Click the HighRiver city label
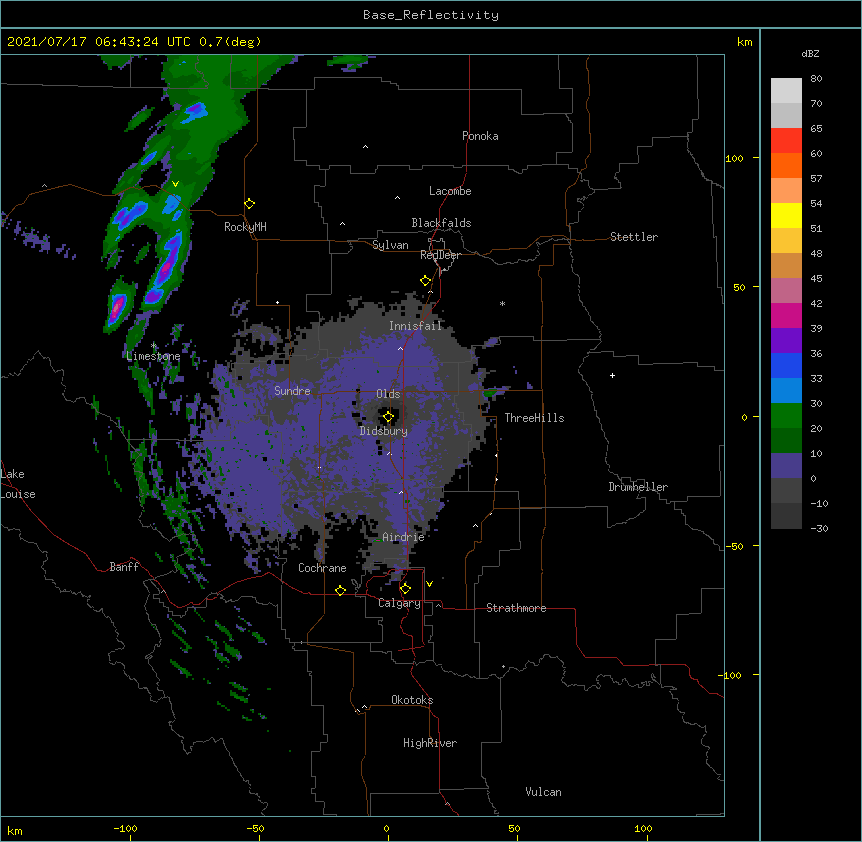Image resolution: width=862 pixels, height=842 pixels. pos(430,743)
